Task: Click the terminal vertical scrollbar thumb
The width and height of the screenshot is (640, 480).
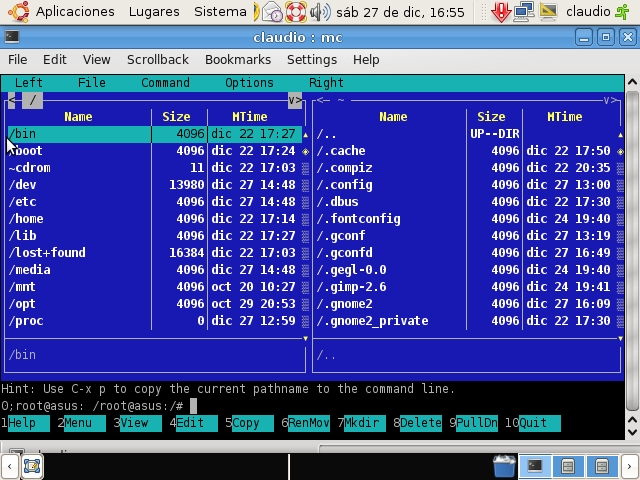Action: (632, 251)
